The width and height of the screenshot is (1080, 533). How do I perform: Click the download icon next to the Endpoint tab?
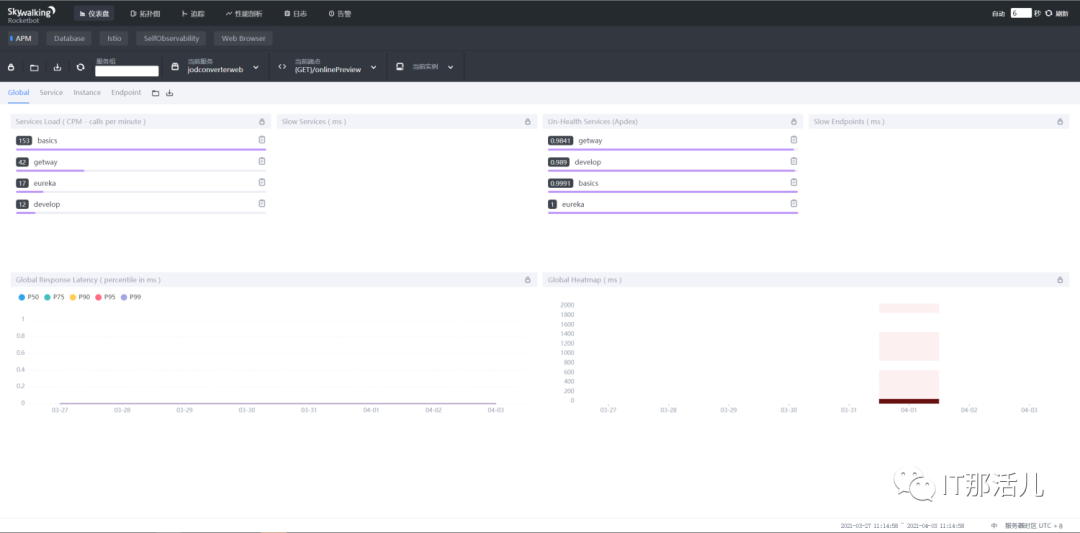169,93
